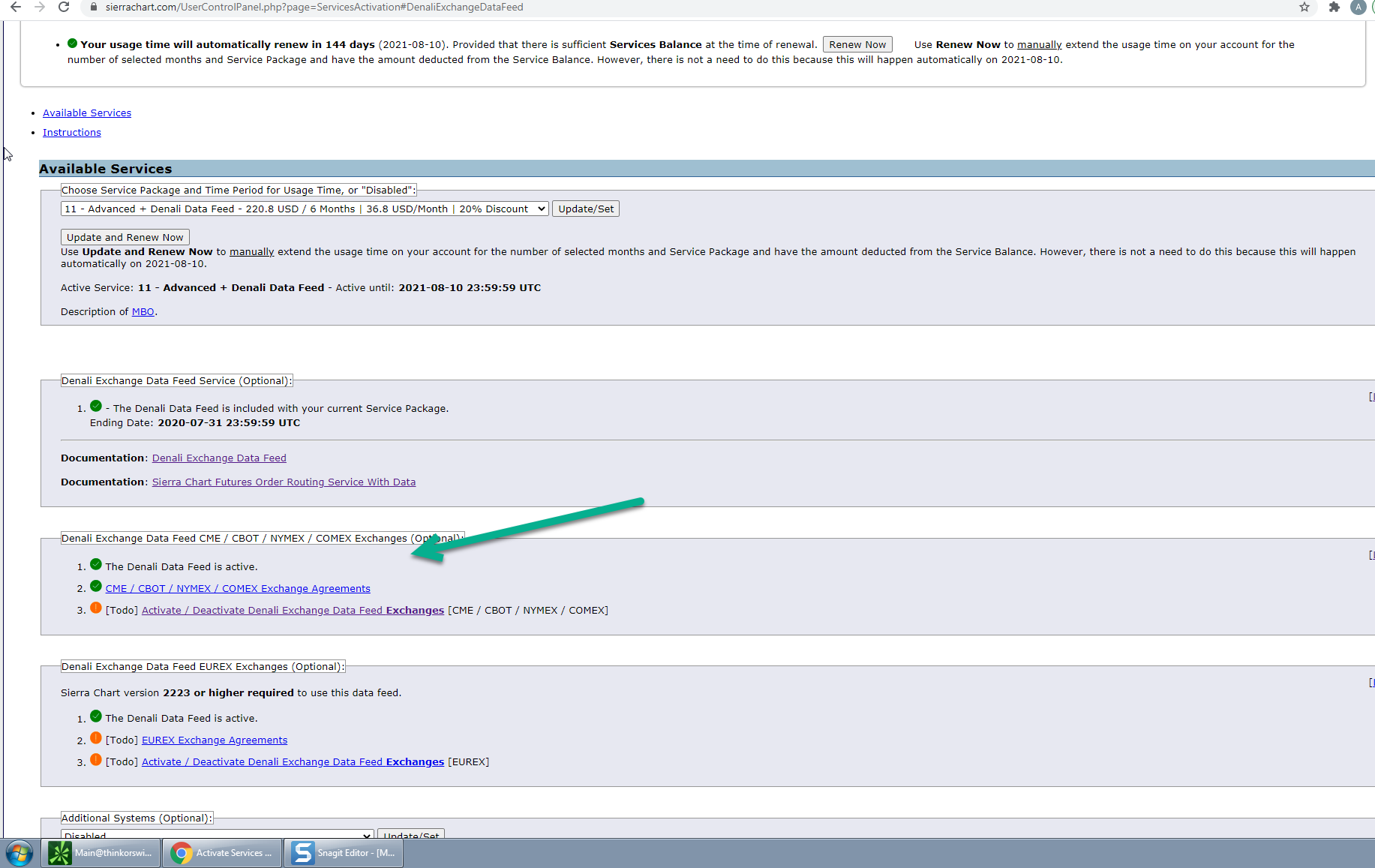Click the Renew Now button
The height and width of the screenshot is (868, 1375).
point(857,44)
